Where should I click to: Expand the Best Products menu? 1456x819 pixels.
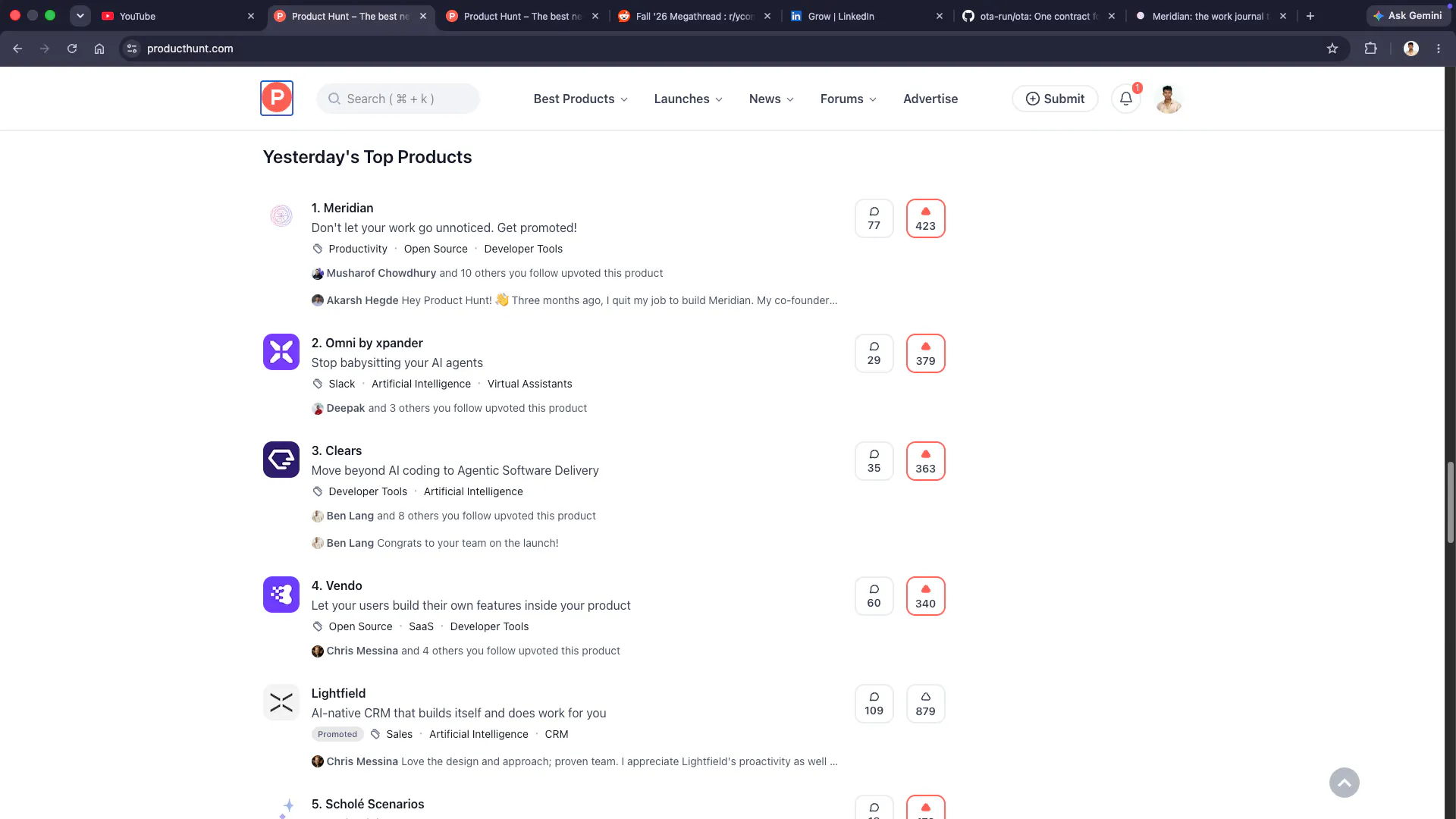pos(581,99)
